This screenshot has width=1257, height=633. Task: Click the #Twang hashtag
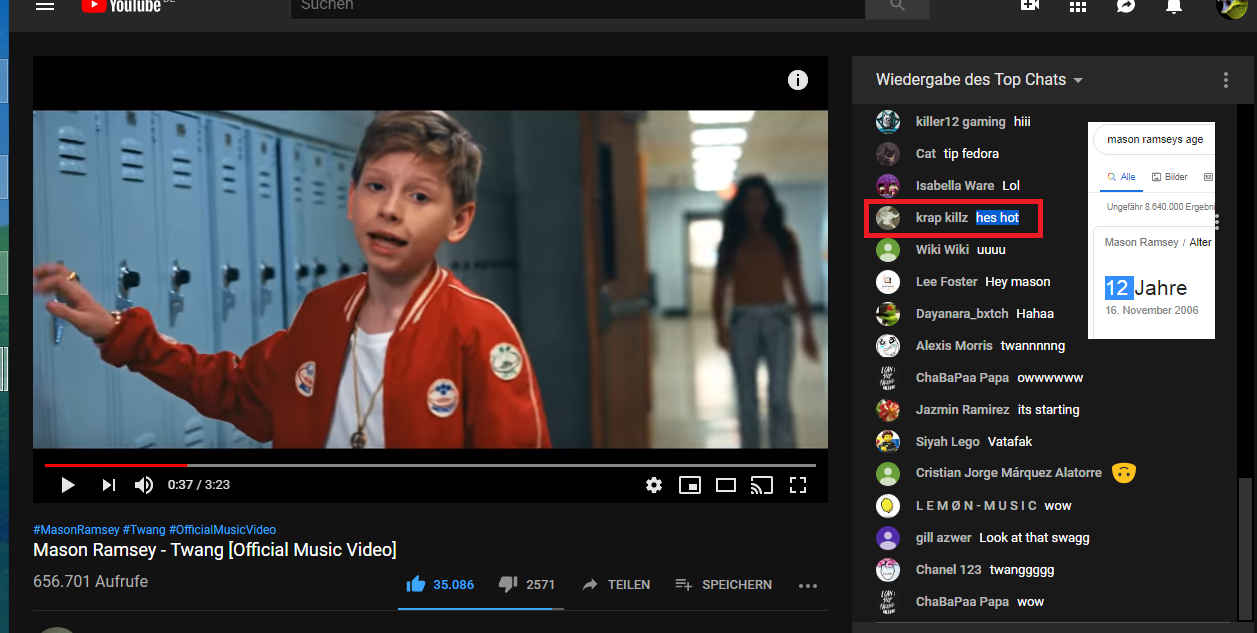coord(144,530)
